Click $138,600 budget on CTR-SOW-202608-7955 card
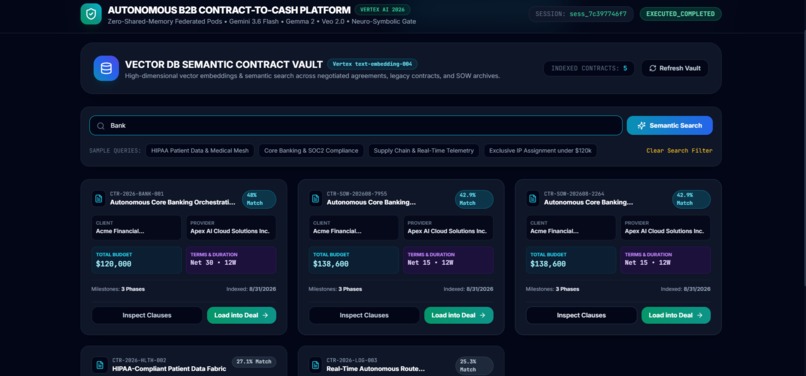The image size is (806, 376). click(x=331, y=264)
